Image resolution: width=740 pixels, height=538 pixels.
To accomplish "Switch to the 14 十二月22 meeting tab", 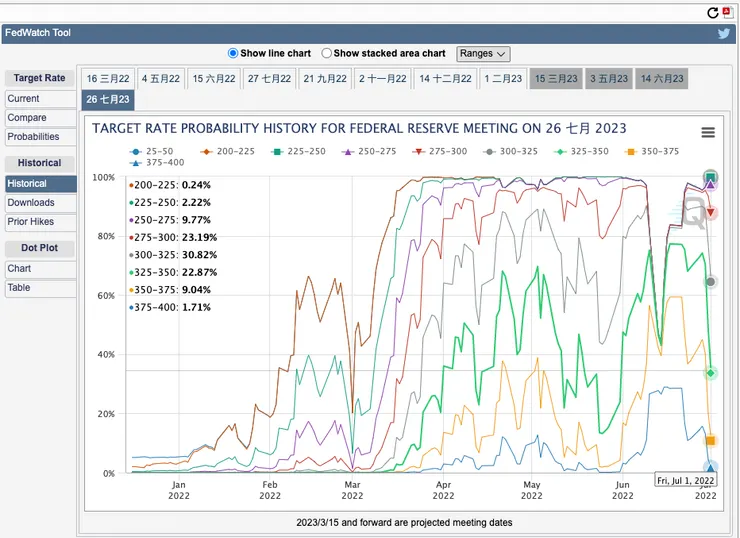I will pyautogui.click(x=446, y=79).
